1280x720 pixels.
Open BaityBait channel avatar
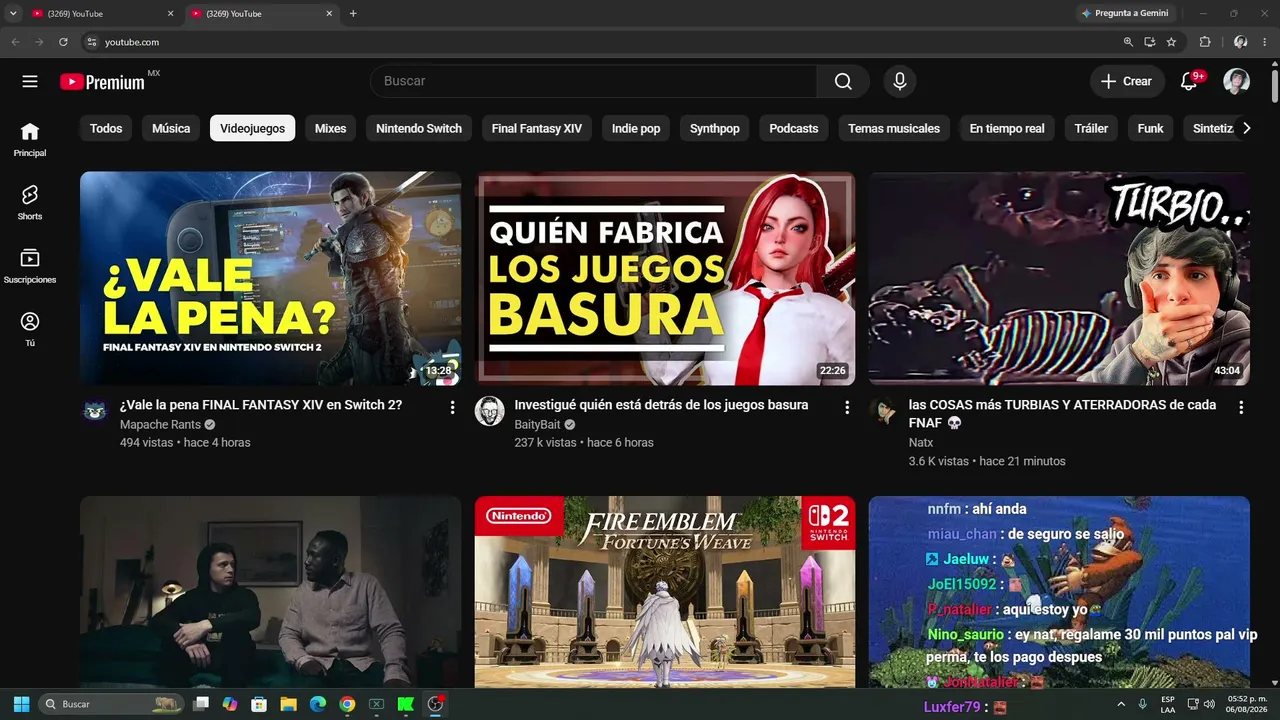[x=489, y=411]
